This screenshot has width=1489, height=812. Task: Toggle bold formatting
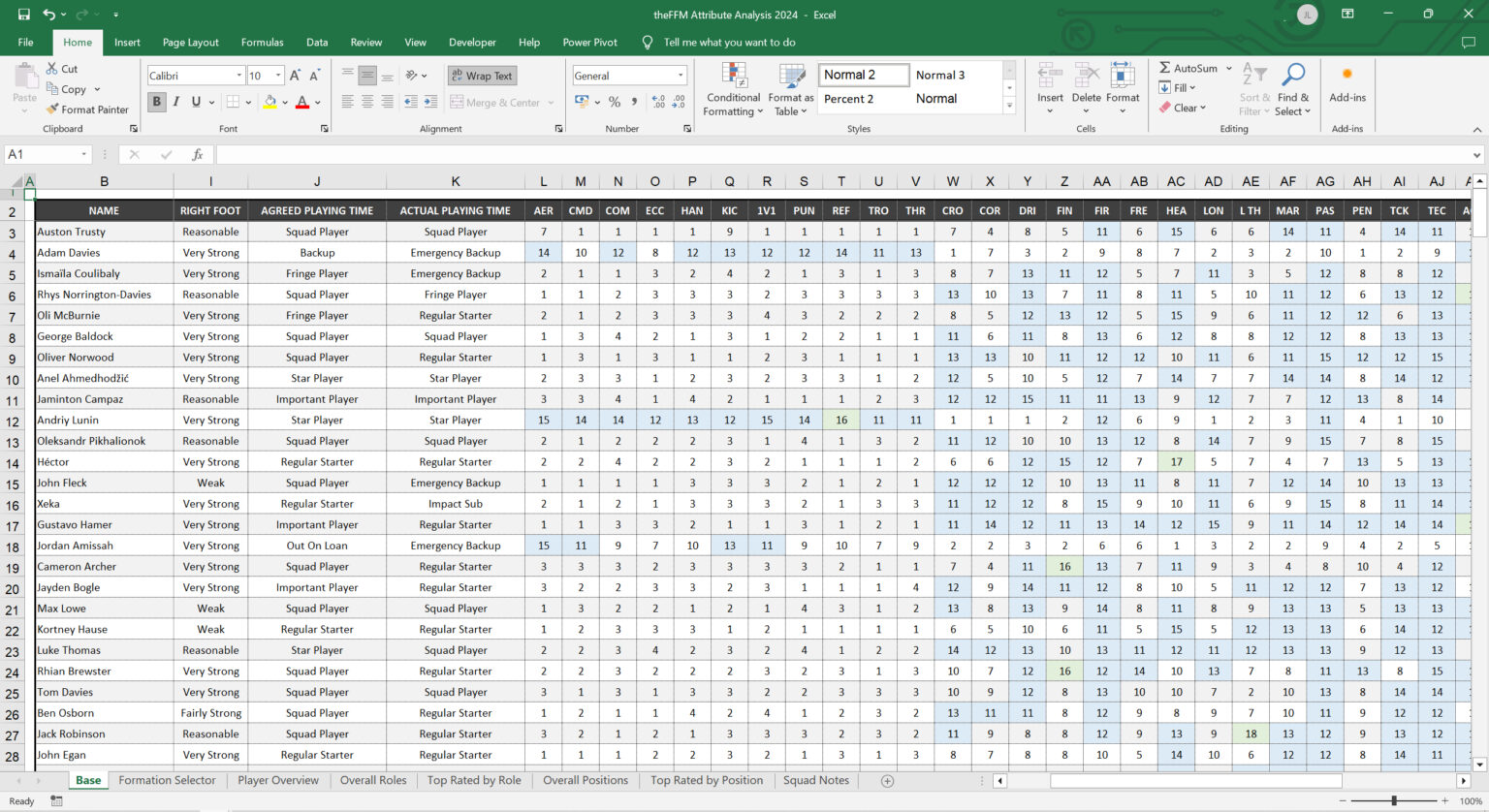(156, 102)
